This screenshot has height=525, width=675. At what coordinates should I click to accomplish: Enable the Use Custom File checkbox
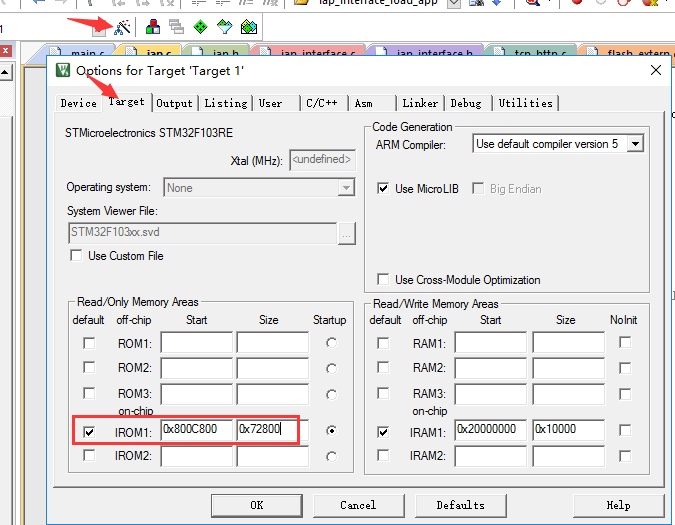tap(76, 256)
